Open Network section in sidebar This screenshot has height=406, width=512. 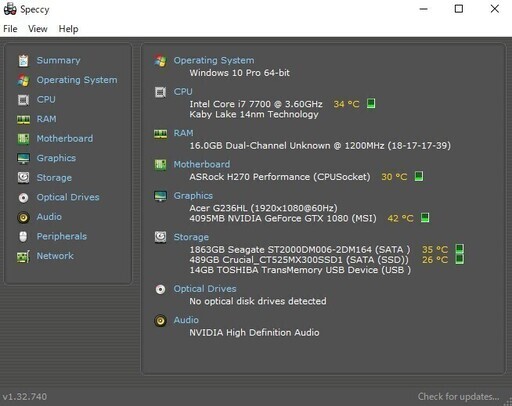pos(55,256)
